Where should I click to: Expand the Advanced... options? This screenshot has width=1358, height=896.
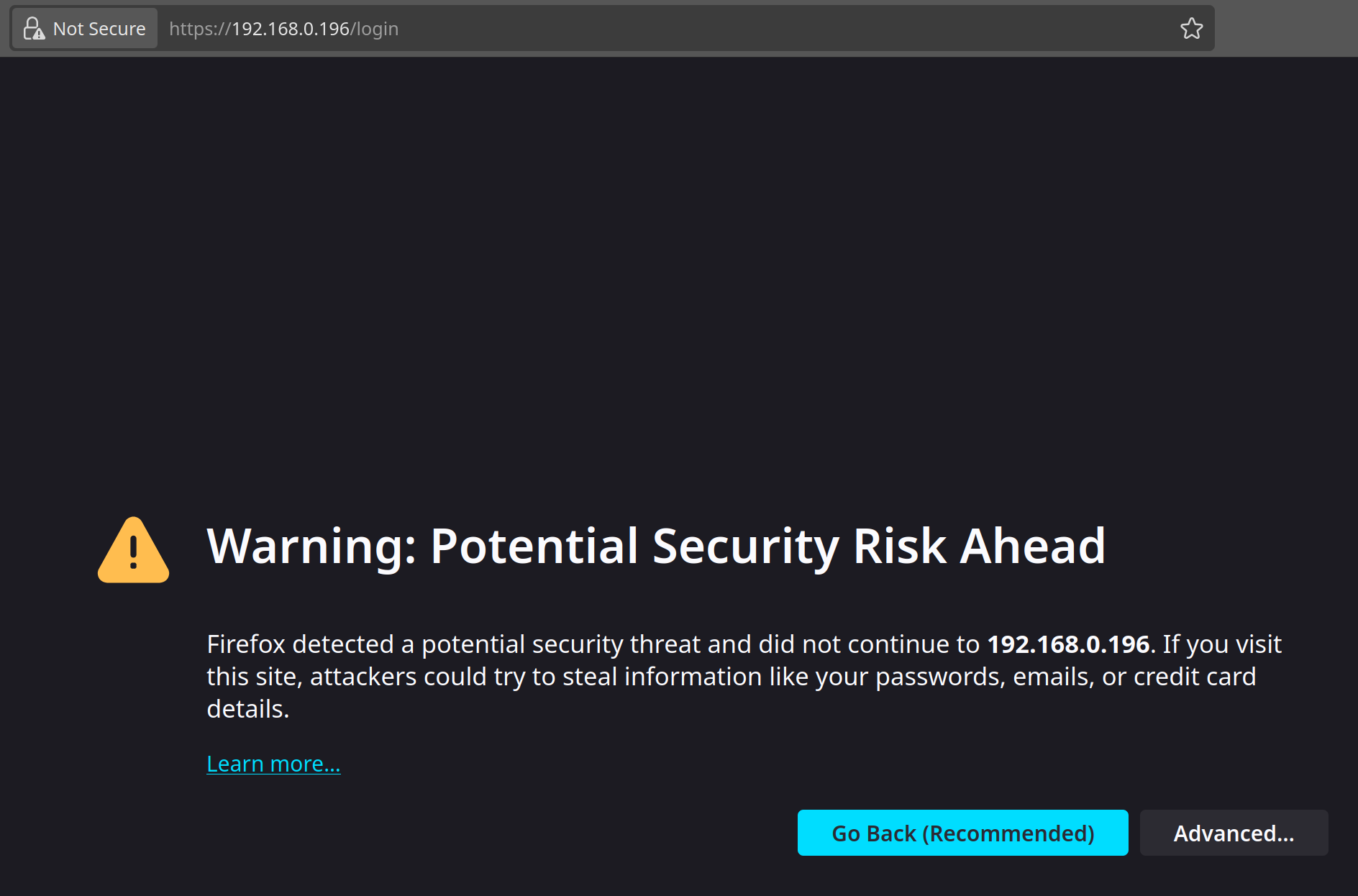point(1234,833)
